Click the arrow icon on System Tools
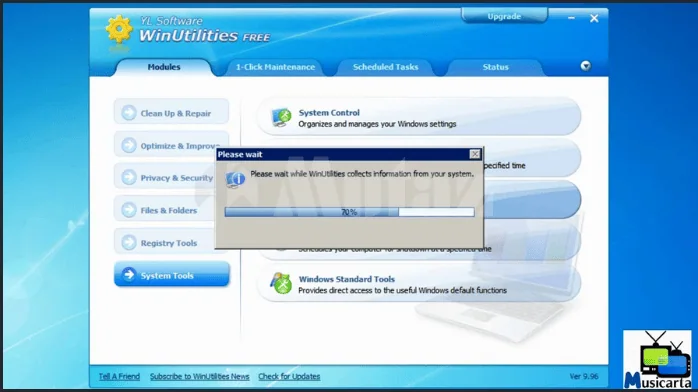 click(129, 275)
